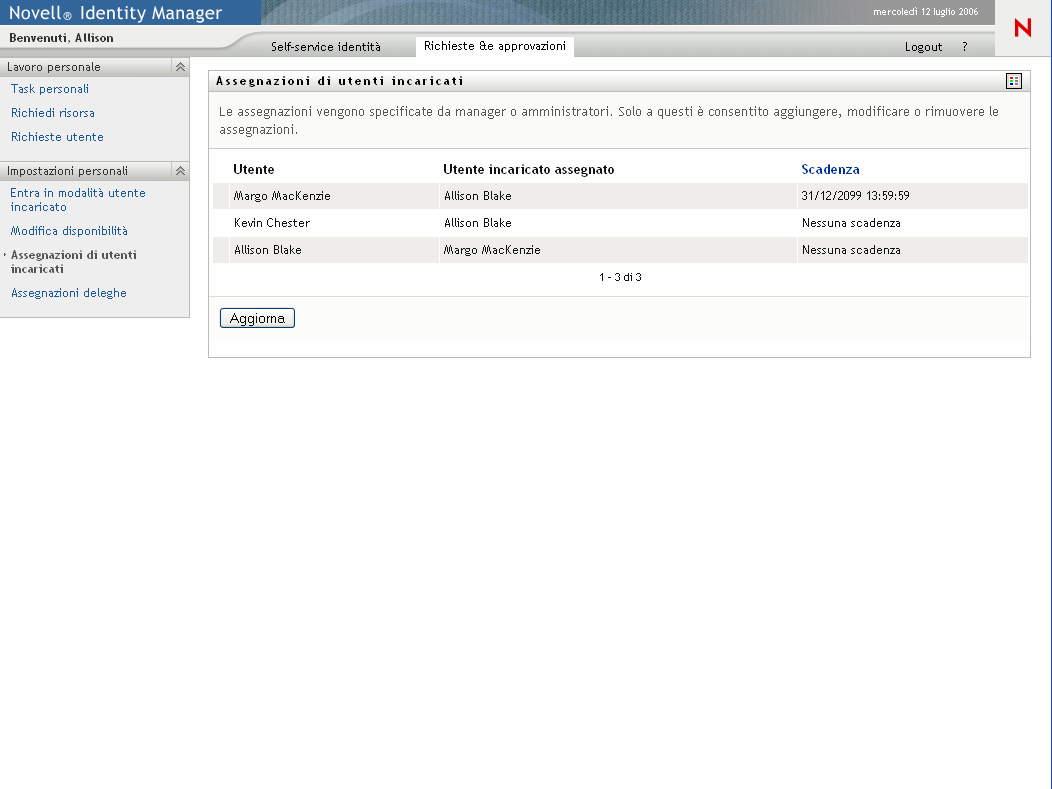Open Task personali link
Image resolution: width=1052 pixels, height=789 pixels.
(50, 89)
